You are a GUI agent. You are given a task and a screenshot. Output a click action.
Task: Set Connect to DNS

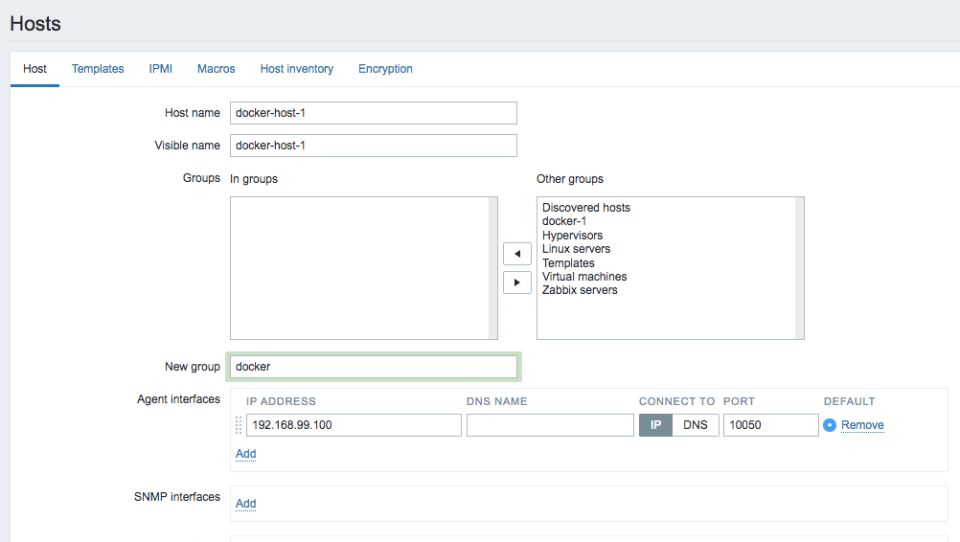(x=696, y=425)
